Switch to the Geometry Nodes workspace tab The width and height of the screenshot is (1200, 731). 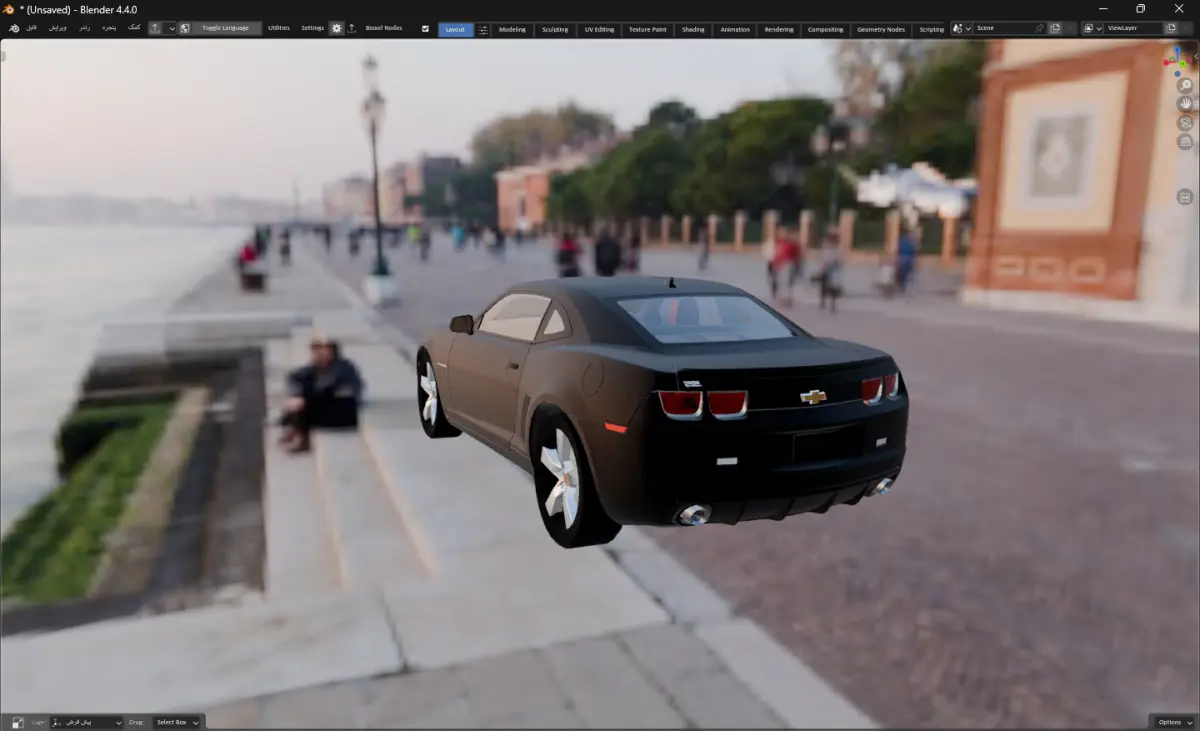(x=881, y=30)
